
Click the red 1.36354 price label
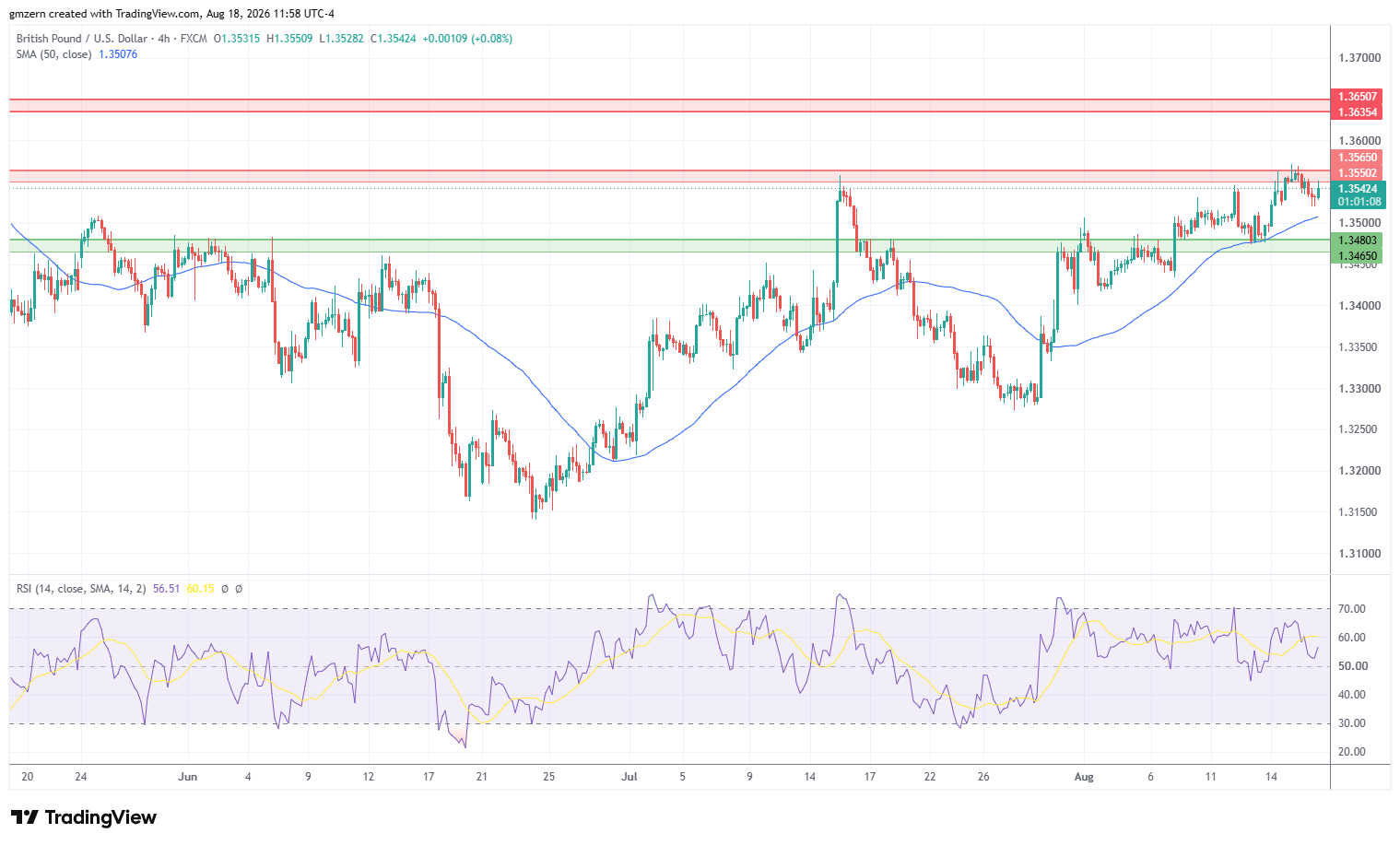1358,112
